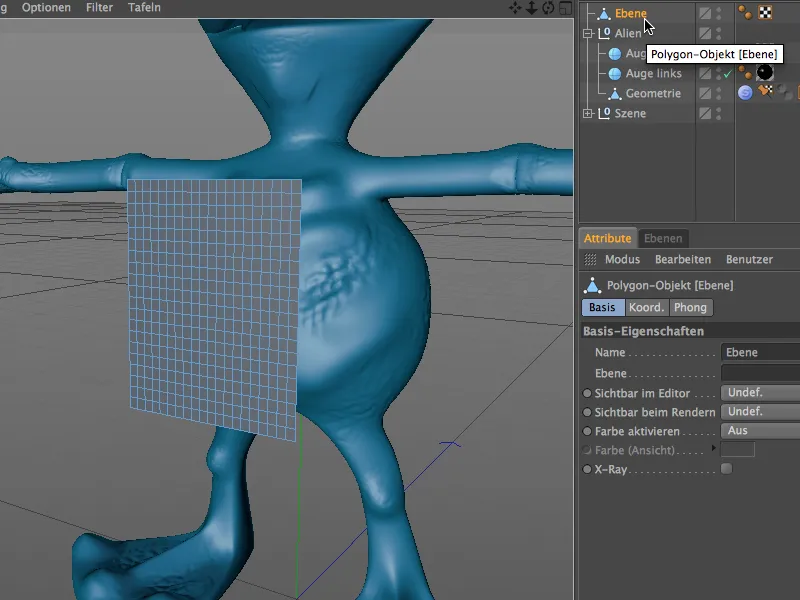Expand the Farbe (Ansicht) disclosure arrow
This screenshot has height=600, width=800.
[714, 448]
